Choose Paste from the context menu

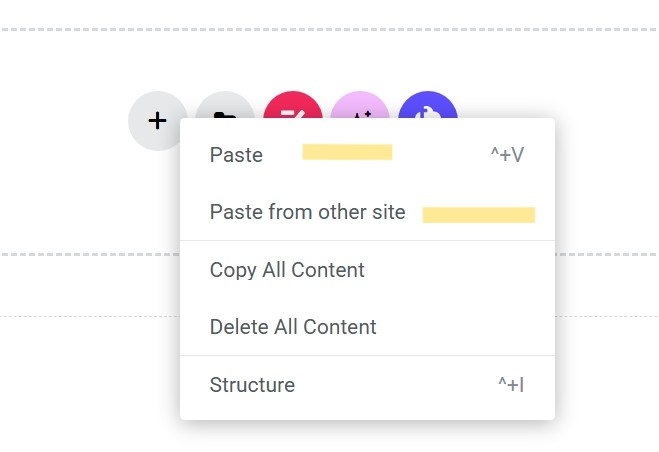[236, 155]
